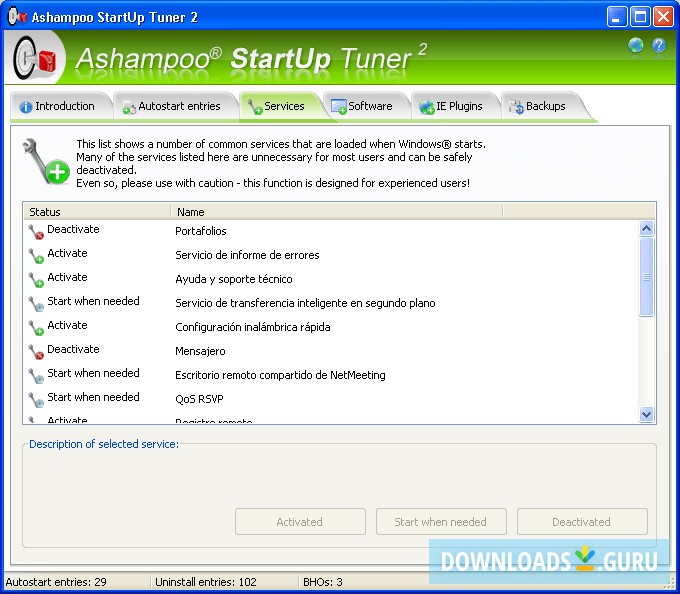
Task: Select the Mensajero service
Action: (x=200, y=351)
